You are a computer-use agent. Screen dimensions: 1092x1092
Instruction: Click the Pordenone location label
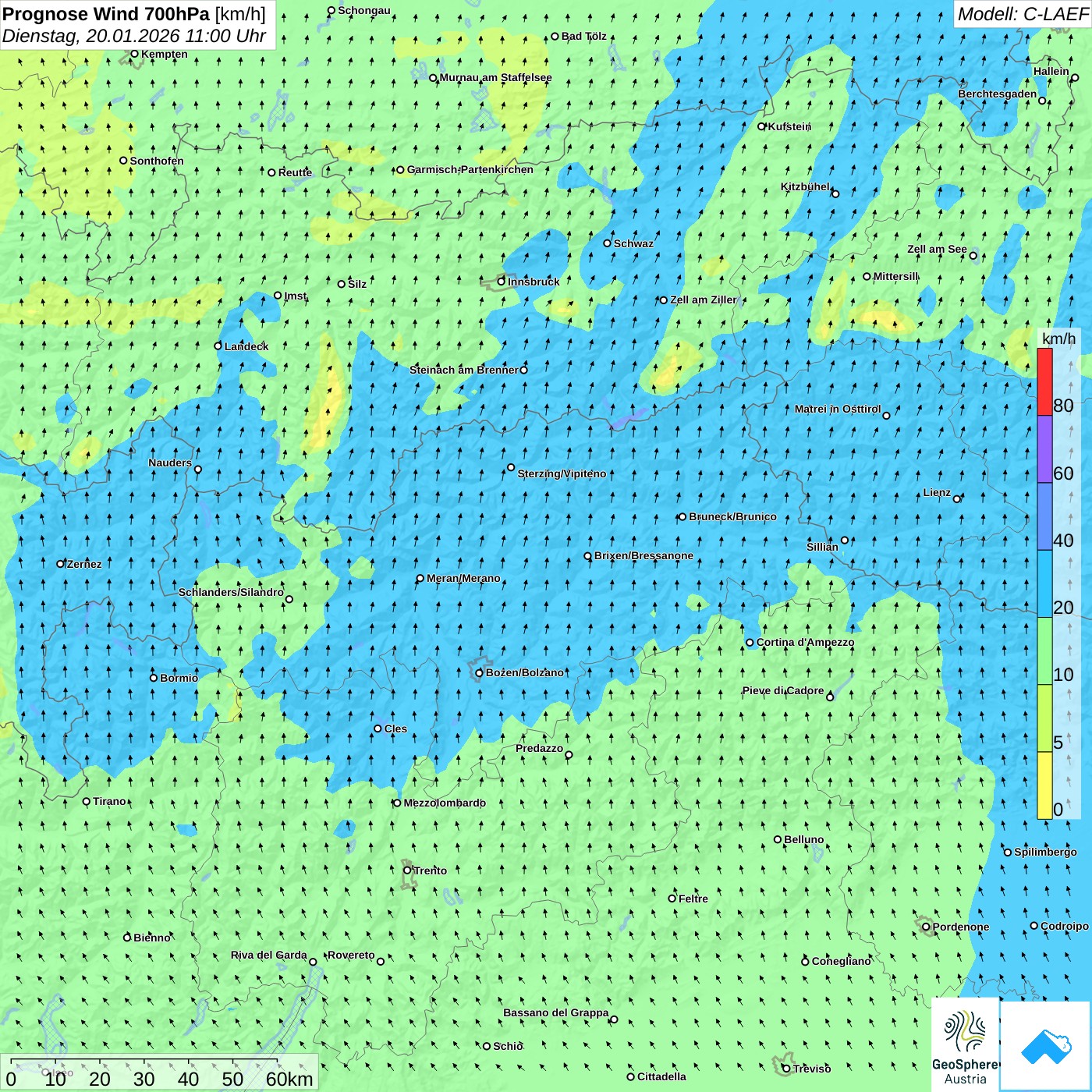pyautogui.click(x=961, y=927)
